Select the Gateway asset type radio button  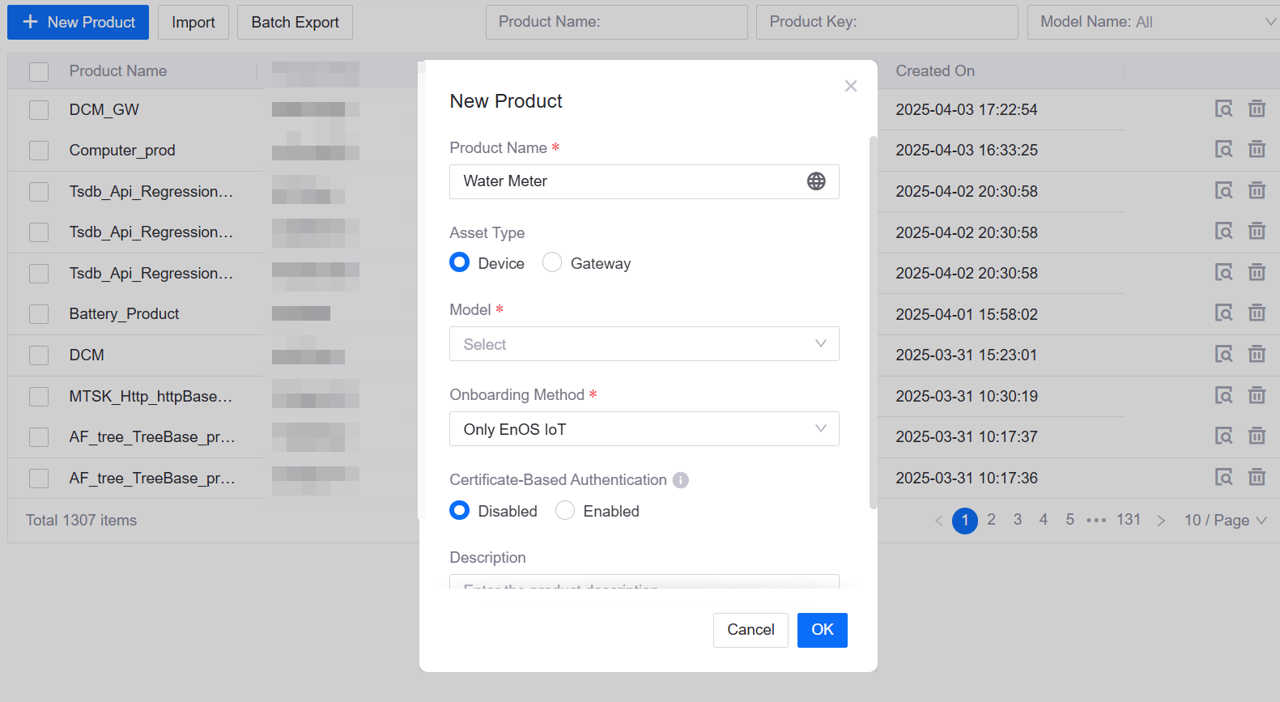[x=552, y=263]
